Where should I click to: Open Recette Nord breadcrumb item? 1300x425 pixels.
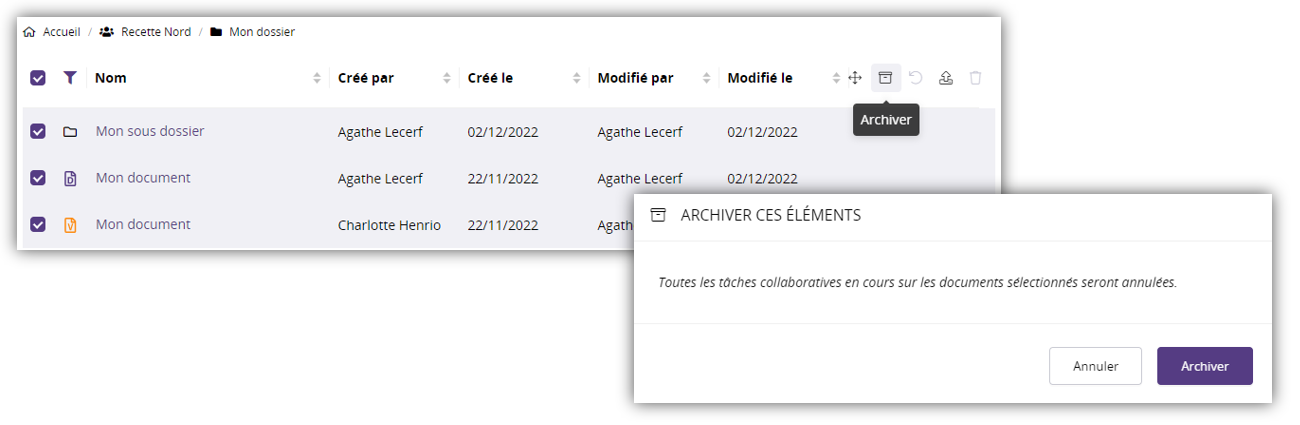[x=155, y=32]
